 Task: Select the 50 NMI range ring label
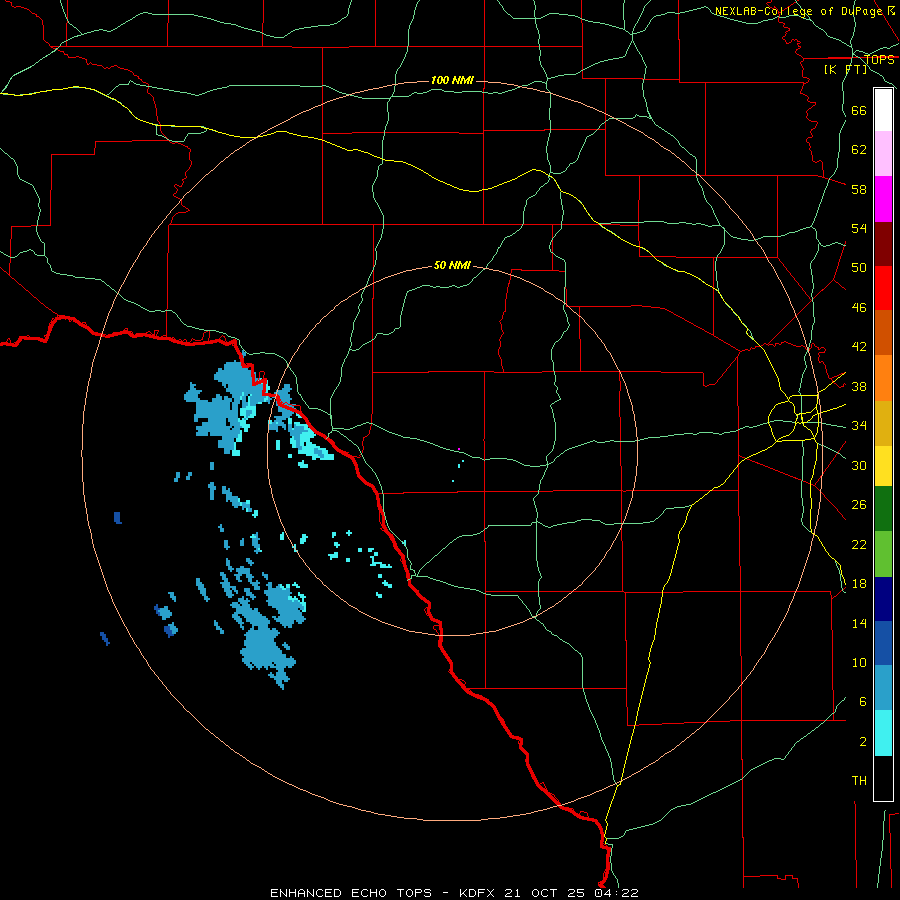click(452, 265)
